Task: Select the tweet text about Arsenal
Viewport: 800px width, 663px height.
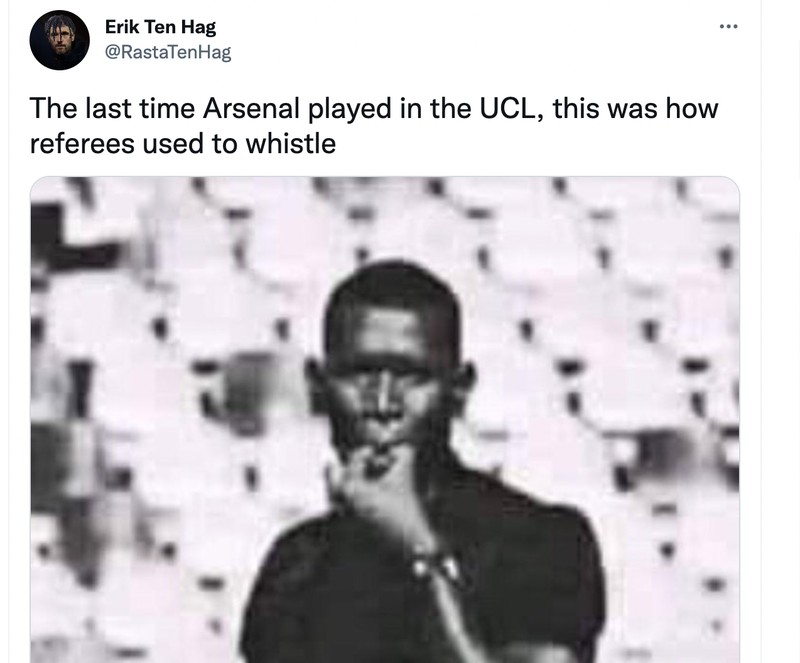Action: [370, 120]
